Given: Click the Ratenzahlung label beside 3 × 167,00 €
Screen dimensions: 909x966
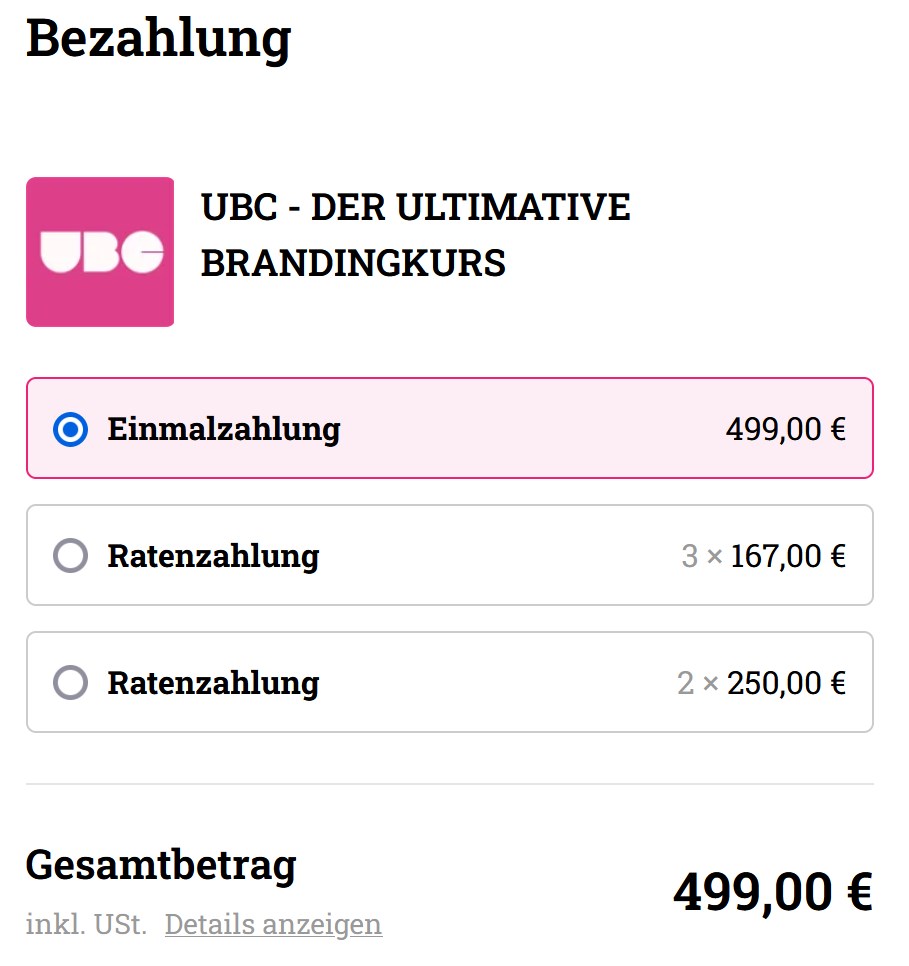Looking at the screenshot, I should tap(213, 557).
